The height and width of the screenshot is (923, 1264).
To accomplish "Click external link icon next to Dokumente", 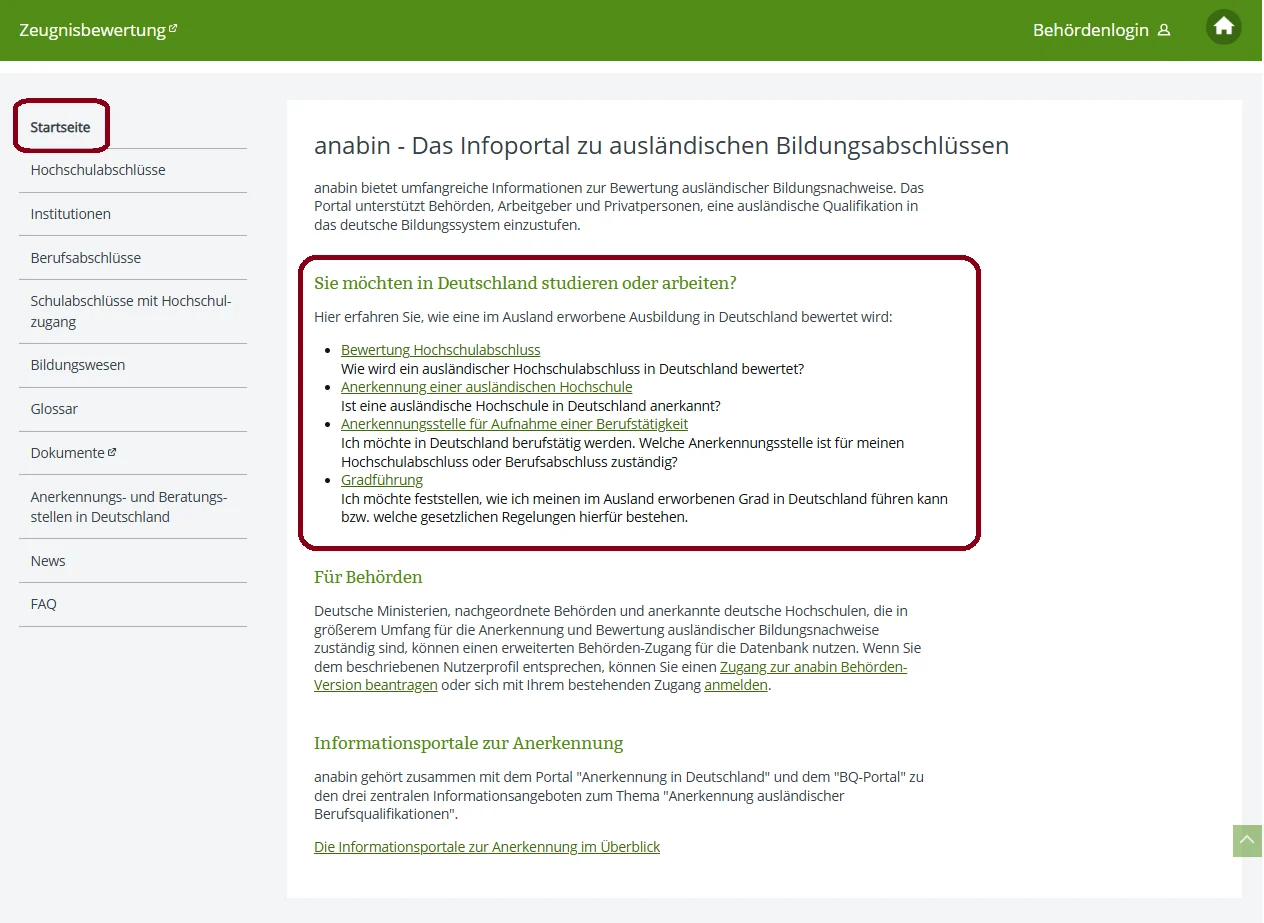I will pyautogui.click(x=112, y=452).
